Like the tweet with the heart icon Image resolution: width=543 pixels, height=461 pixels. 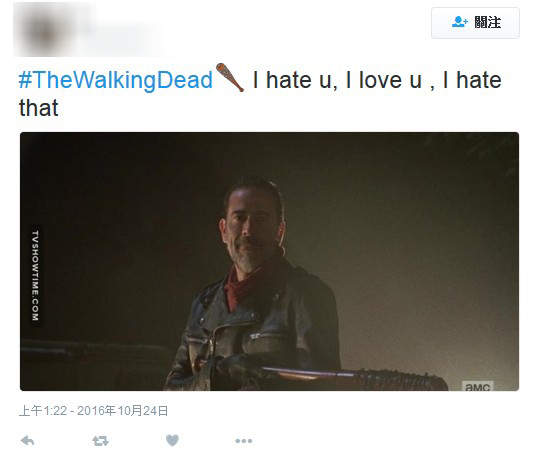coord(172,440)
